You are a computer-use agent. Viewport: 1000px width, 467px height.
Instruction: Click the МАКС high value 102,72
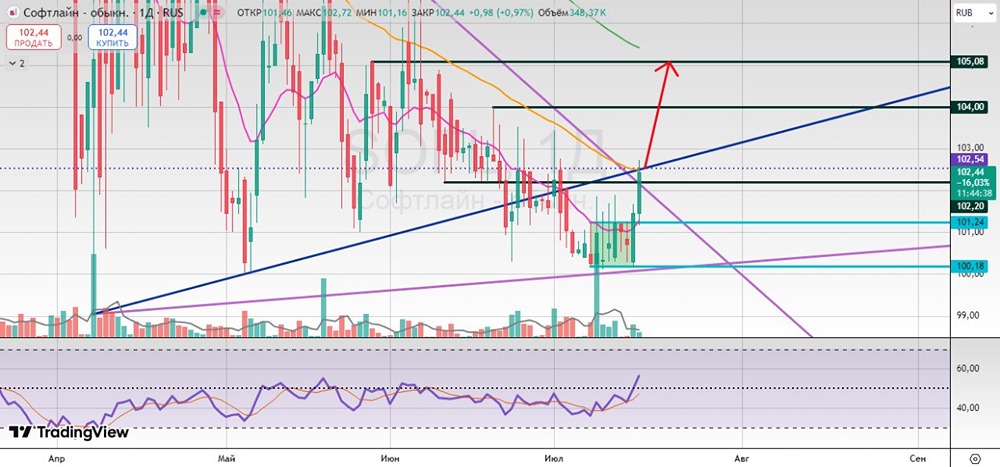pyautogui.click(x=335, y=13)
